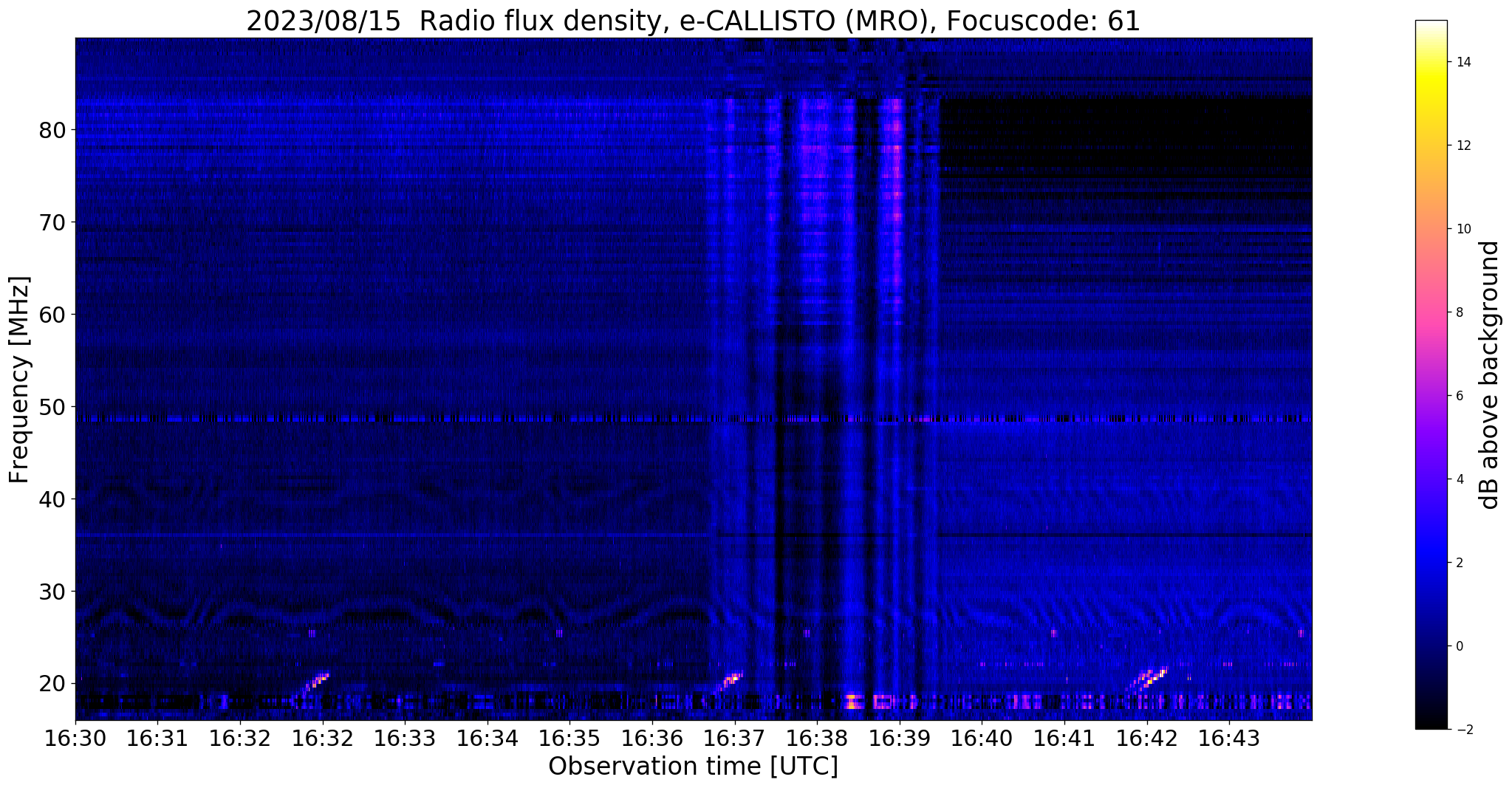Select the 16:31 time tick label
Image resolution: width=1512 pixels, height=788 pixels.
[157, 739]
